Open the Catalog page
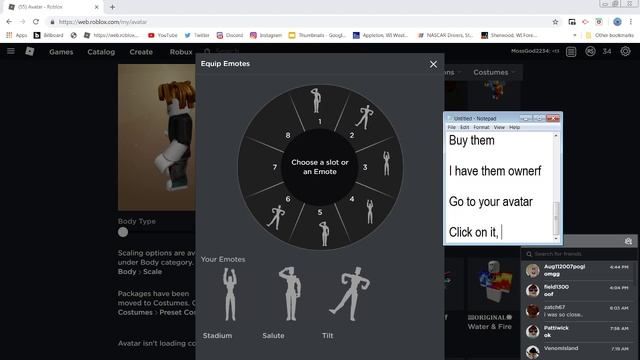Viewport: 640px width, 360px height. click(x=101, y=52)
